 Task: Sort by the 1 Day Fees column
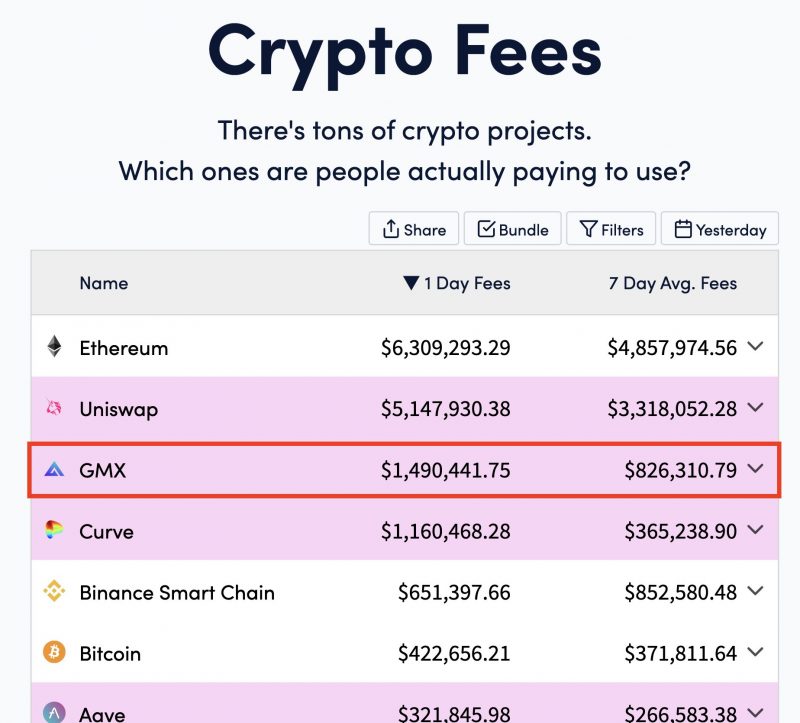point(457,283)
